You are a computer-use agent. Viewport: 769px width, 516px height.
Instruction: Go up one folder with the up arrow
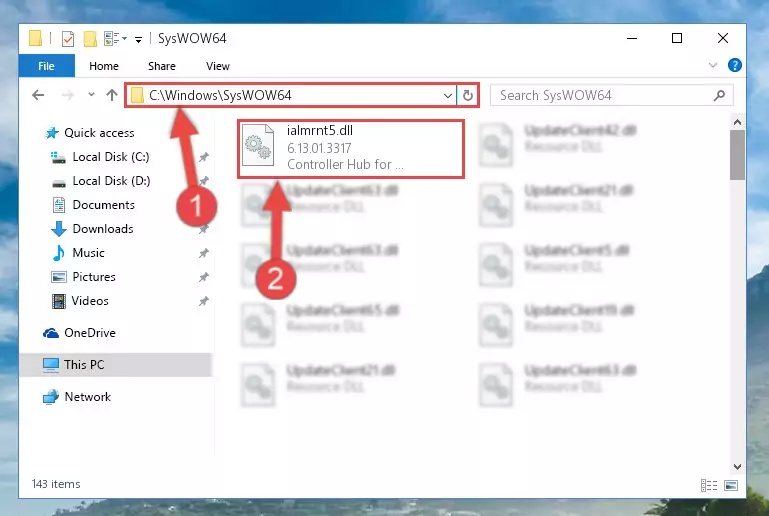112,95
